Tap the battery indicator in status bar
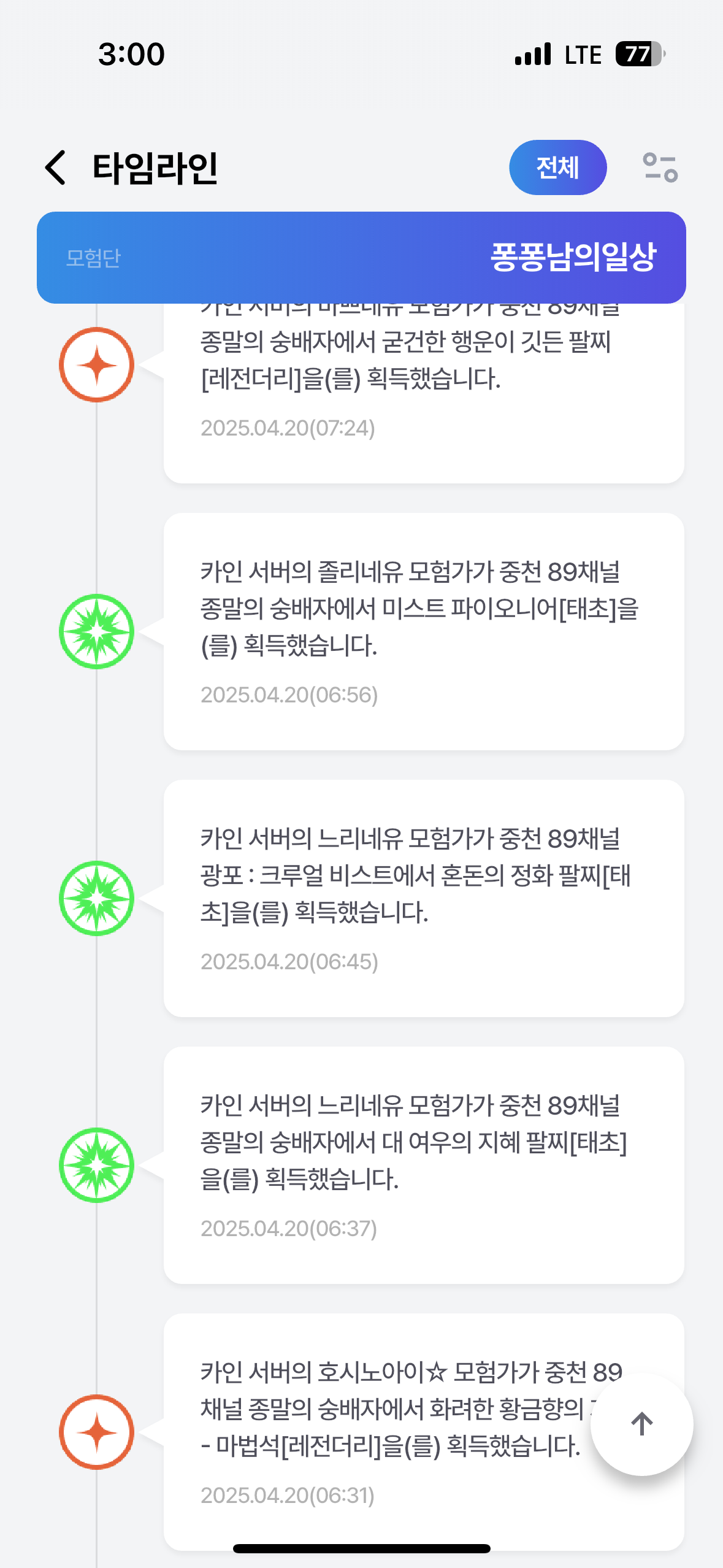 pos(640,54)
